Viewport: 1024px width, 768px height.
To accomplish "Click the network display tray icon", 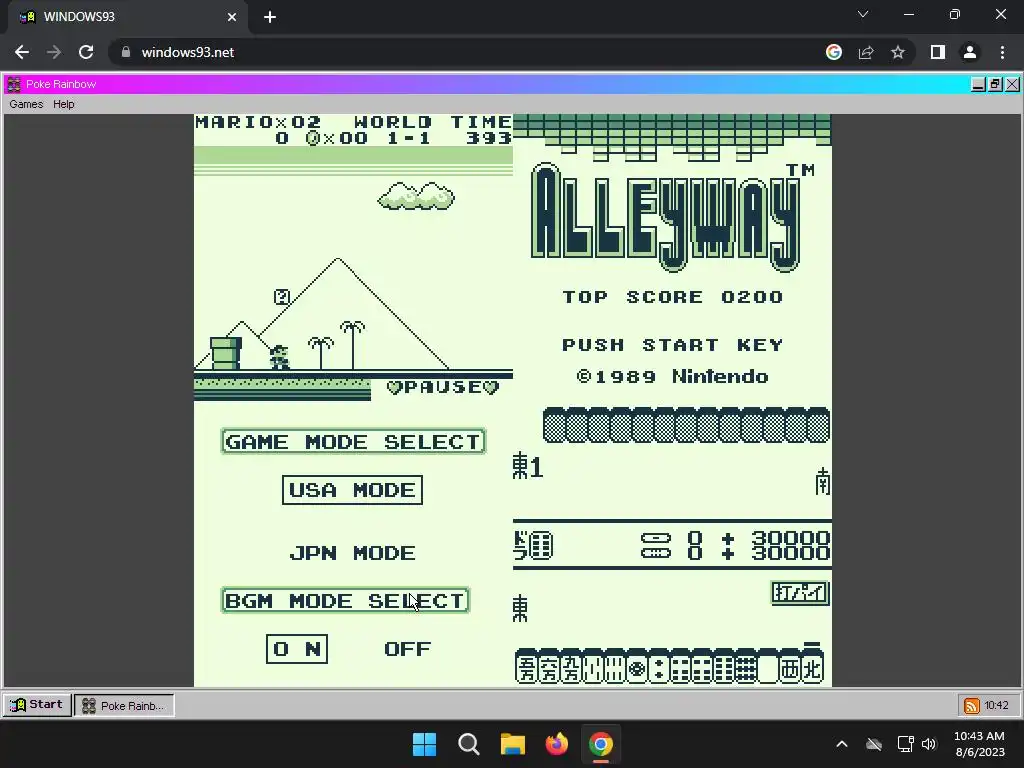I will click(x=905, y=744).
